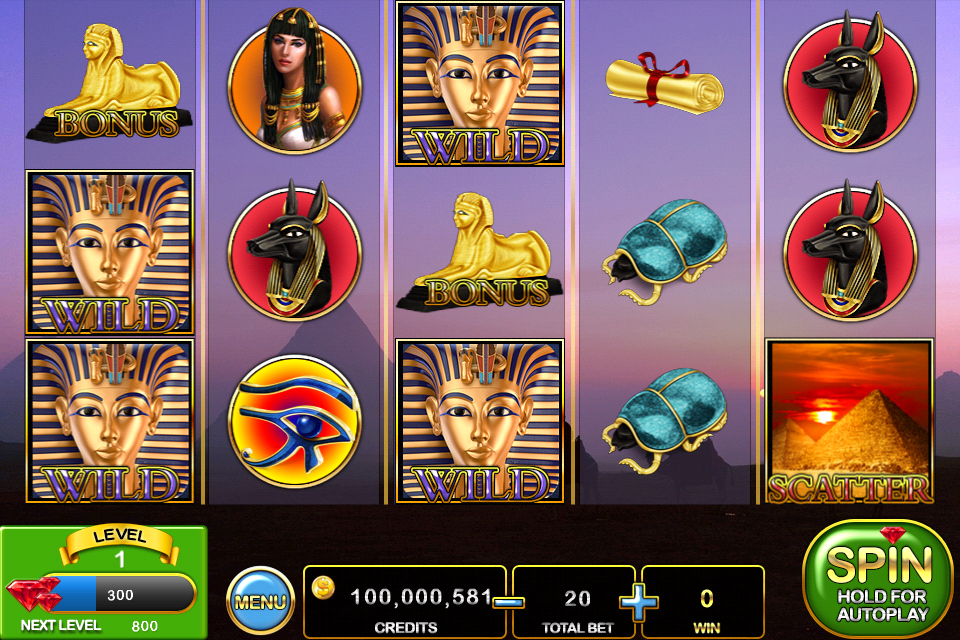
Task: Click the top pharaoh WILD on third reel
Action: [480, 83]
